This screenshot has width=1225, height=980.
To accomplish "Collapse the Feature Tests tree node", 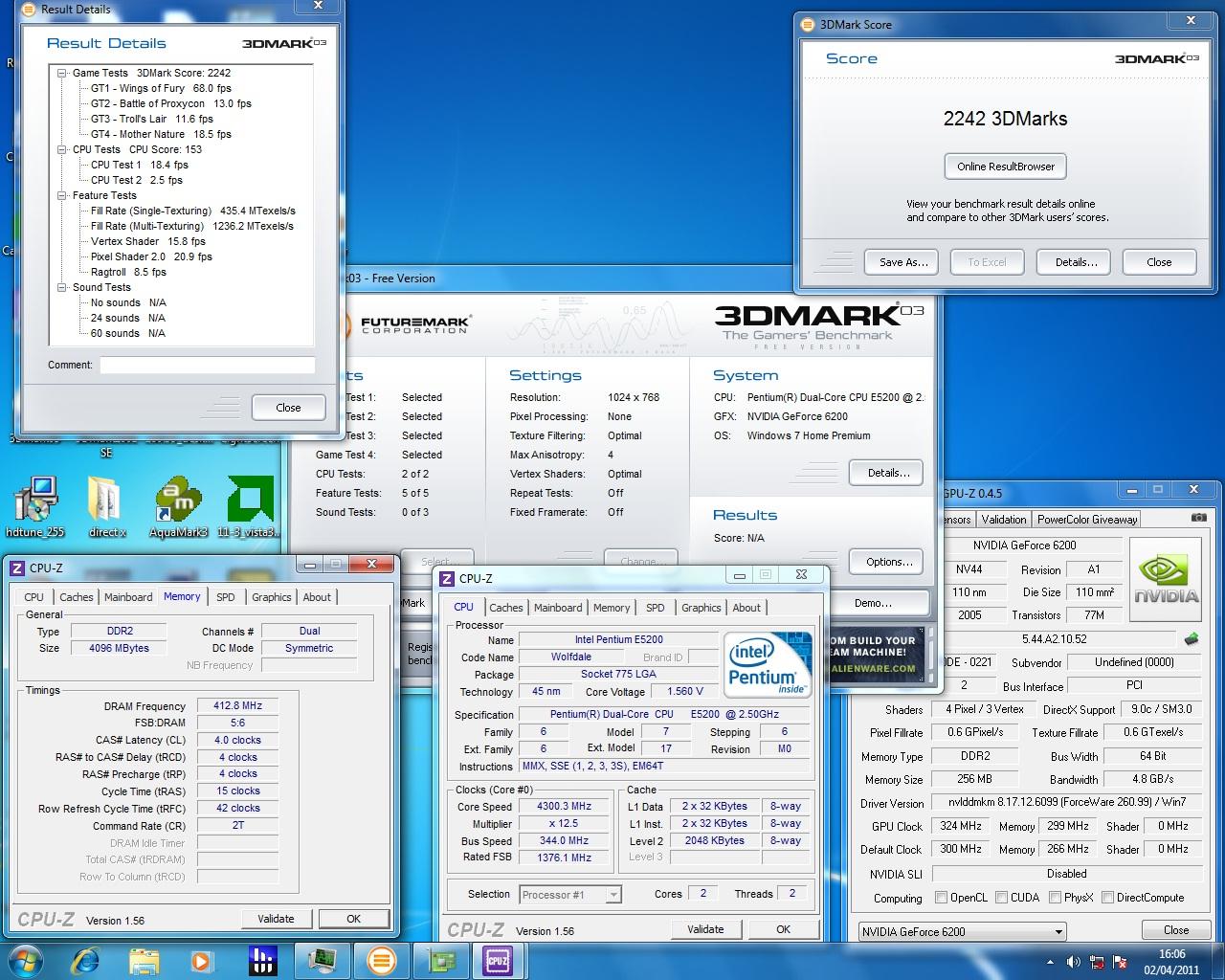I will click(x=62, y=195).
